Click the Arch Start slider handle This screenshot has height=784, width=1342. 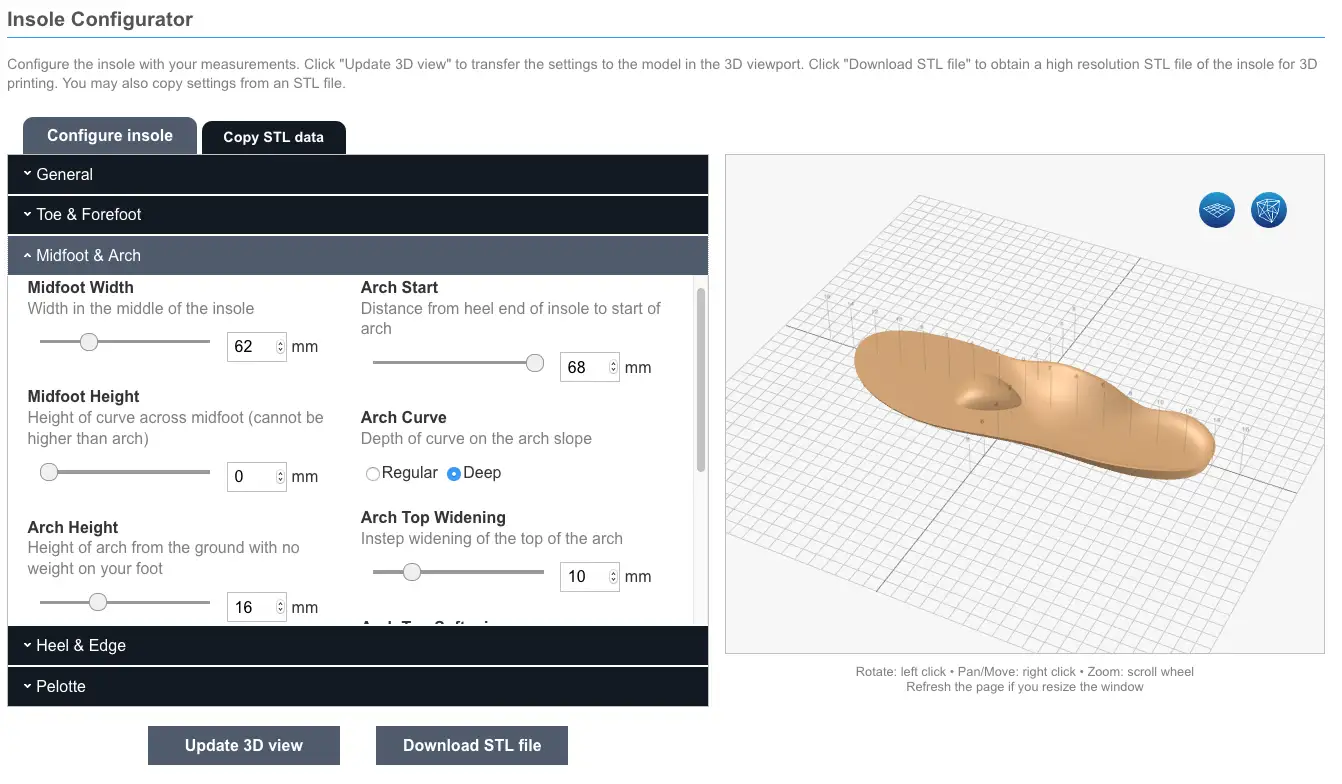click(535, 363)
